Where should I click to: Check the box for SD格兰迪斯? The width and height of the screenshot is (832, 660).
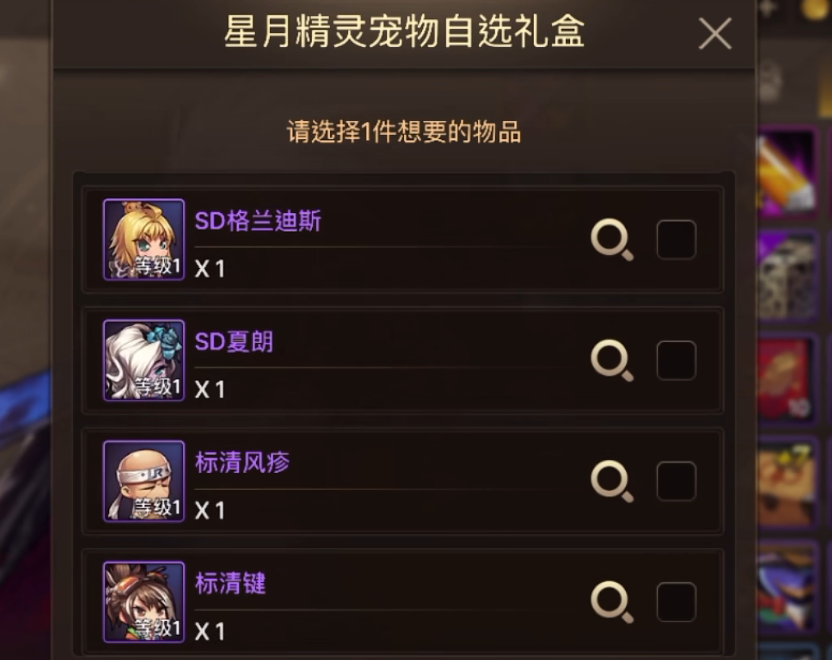click(x=677, y=239)
